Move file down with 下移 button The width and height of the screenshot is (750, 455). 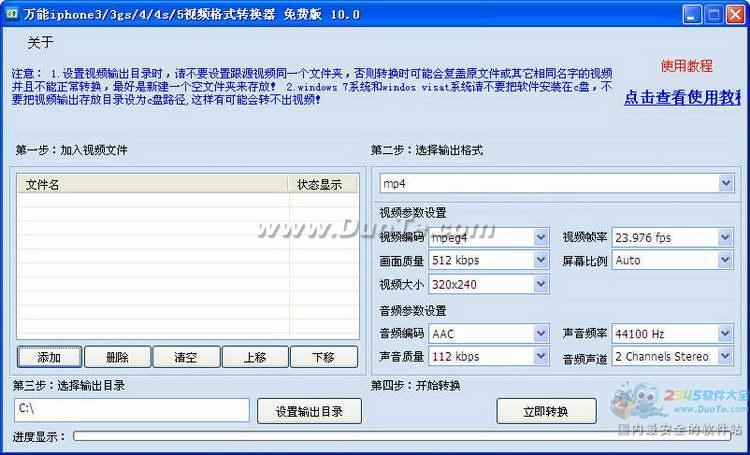coord(323,357)
